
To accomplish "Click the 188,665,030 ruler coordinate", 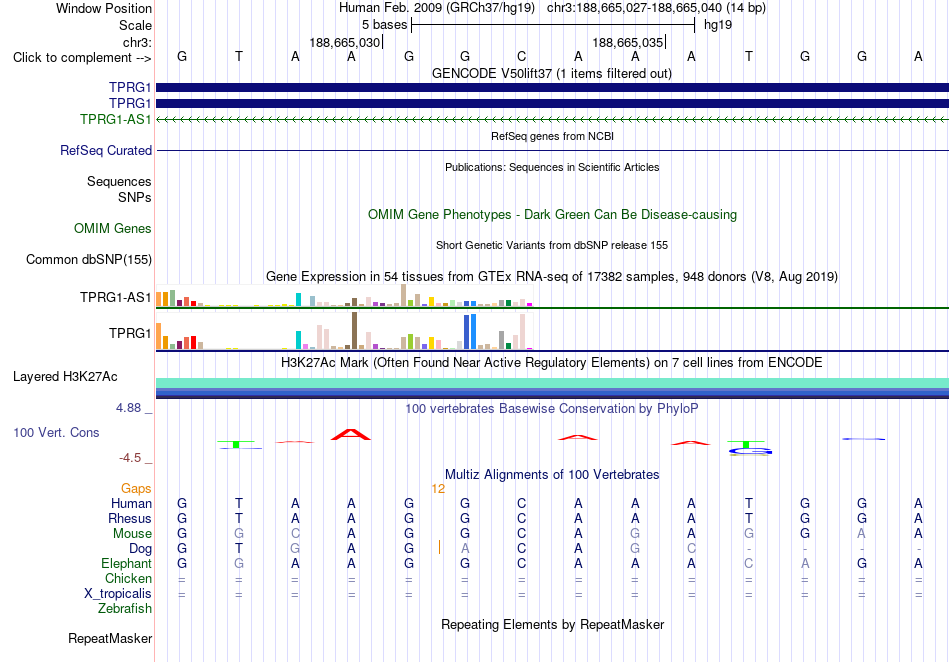I will pos(345,42).
